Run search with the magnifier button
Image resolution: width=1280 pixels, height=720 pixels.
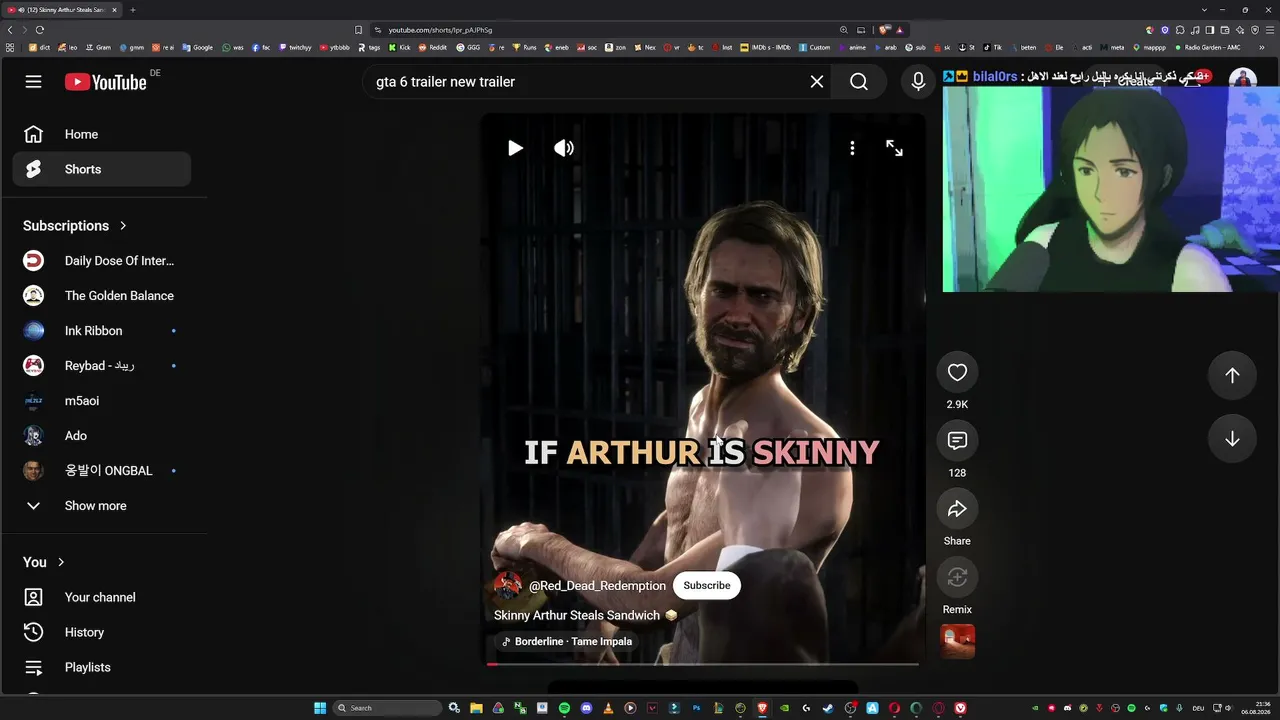coord(859,82)
